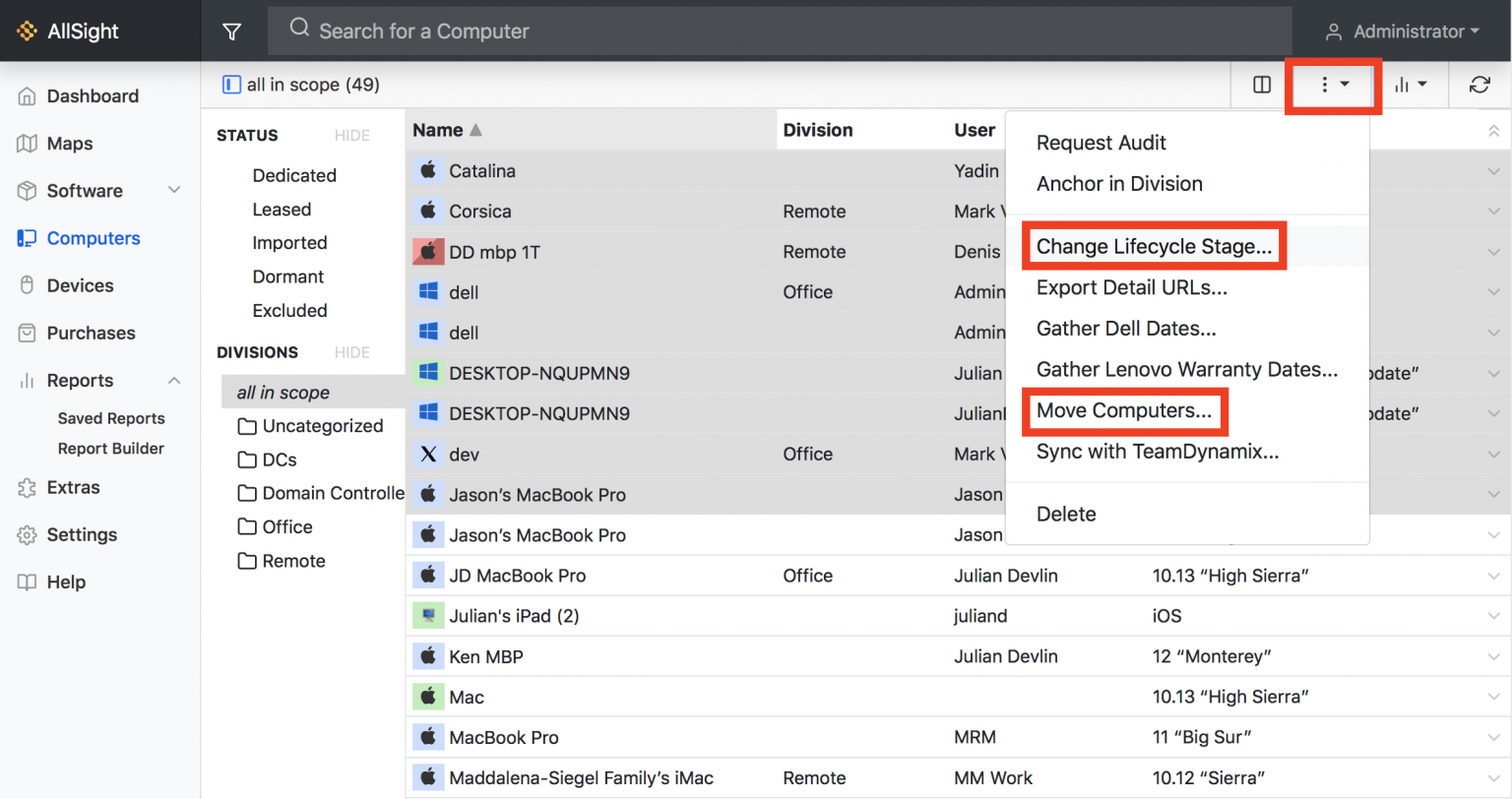The height and width of the screenshot is (799, 1512).
Task: Open the Report Builder
Action: 111,449
